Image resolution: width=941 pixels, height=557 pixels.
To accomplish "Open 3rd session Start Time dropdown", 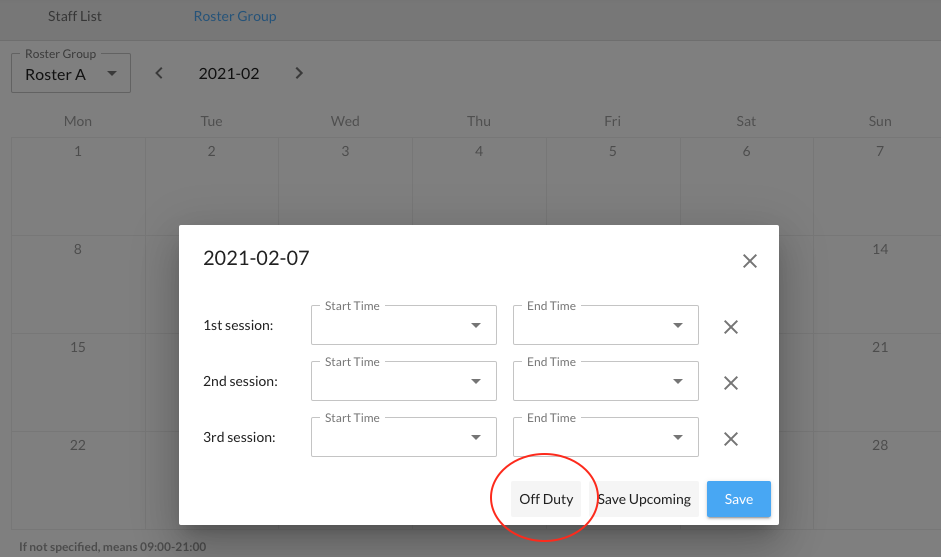I will [403, 438].
